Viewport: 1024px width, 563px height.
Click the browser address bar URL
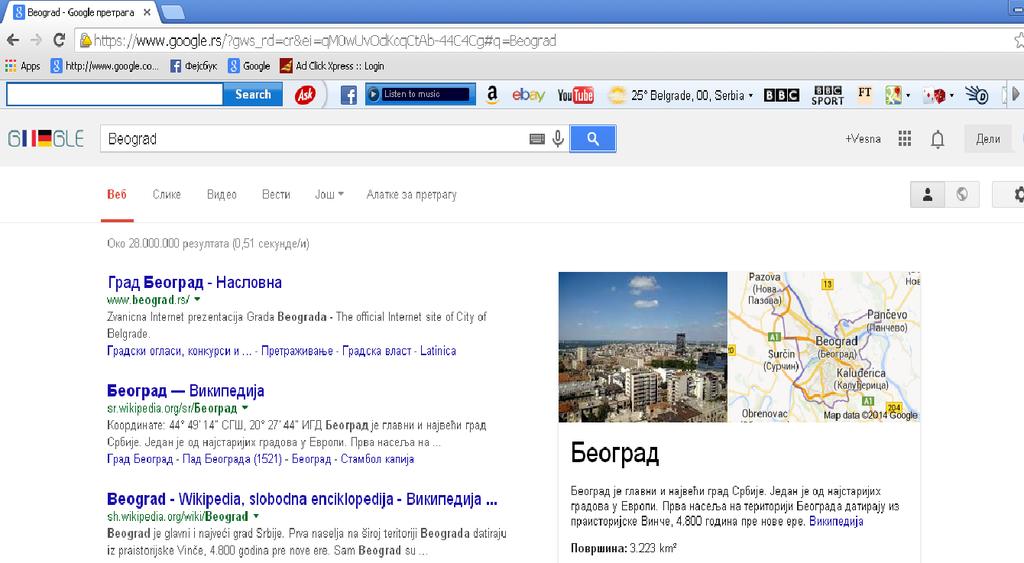325,40
